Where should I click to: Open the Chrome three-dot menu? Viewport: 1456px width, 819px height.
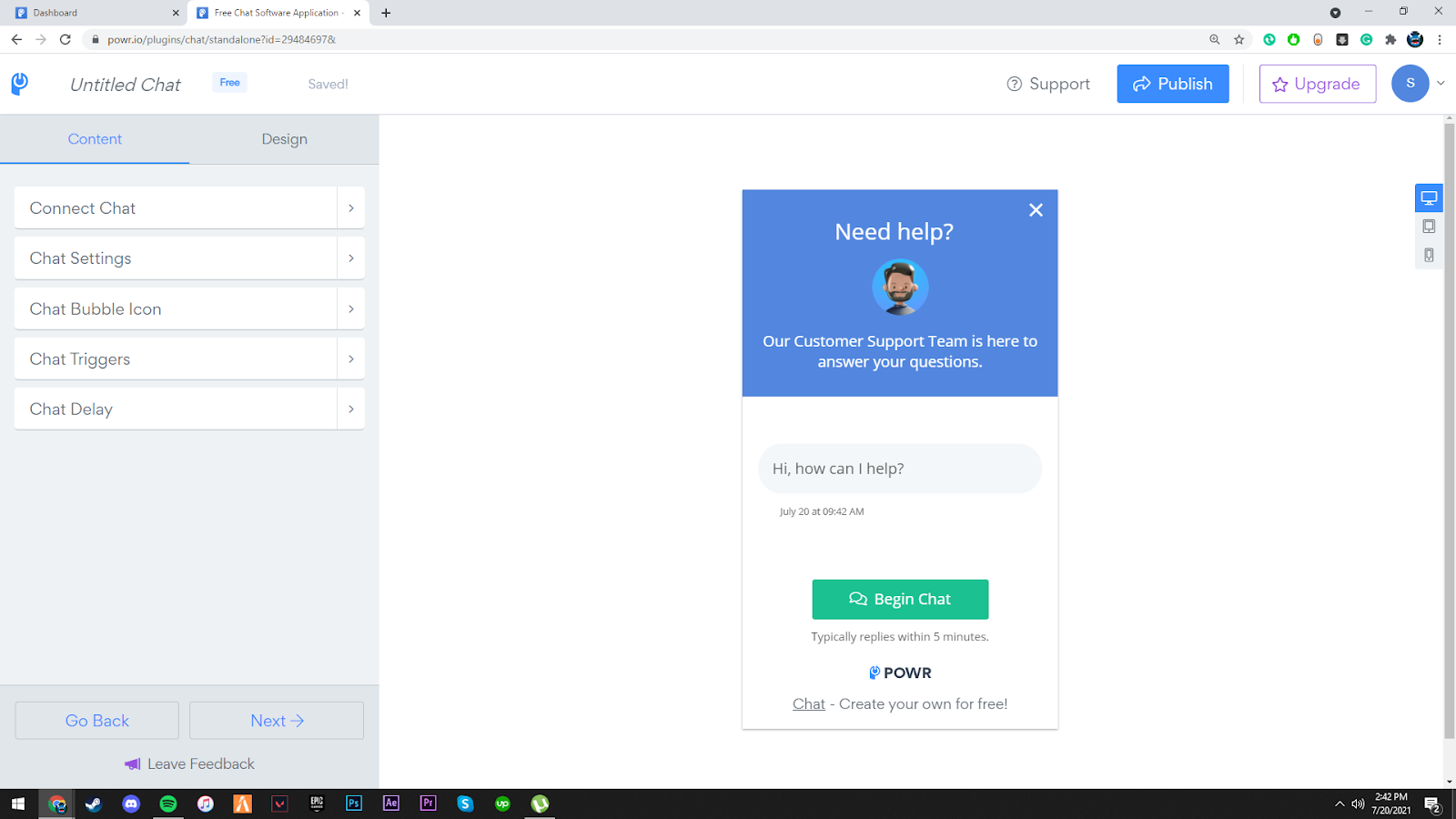tap(1440, 39)
